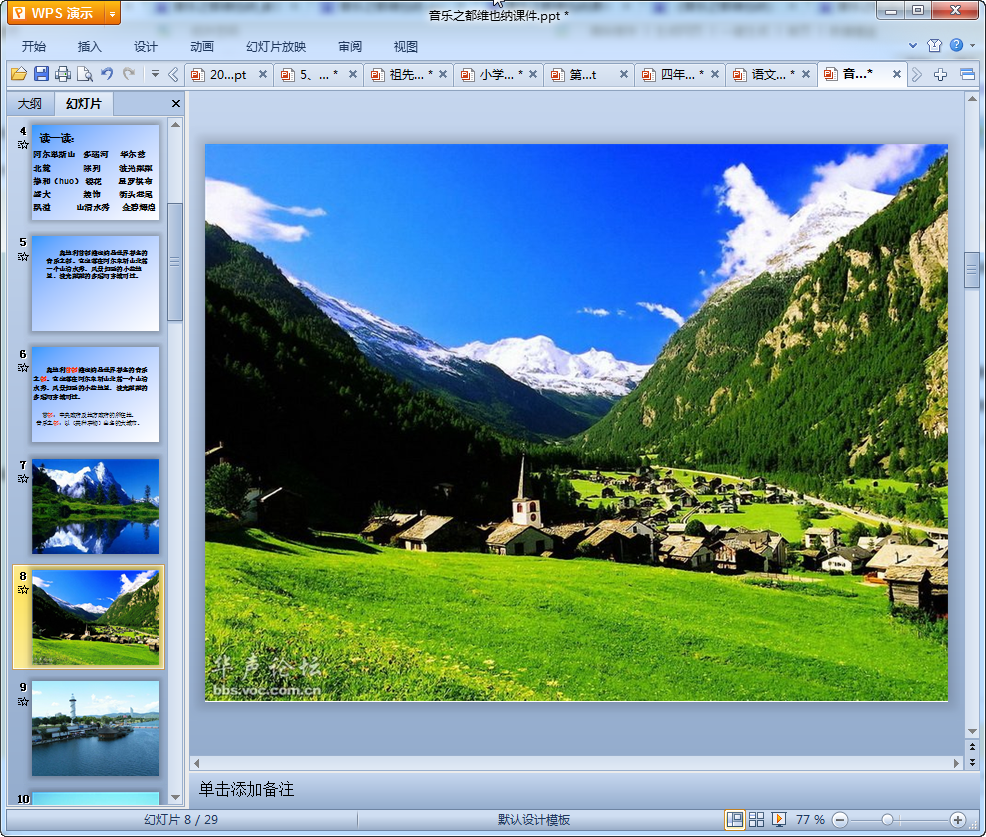Click 默认设计模板 in the status bar

click(534, 819)
